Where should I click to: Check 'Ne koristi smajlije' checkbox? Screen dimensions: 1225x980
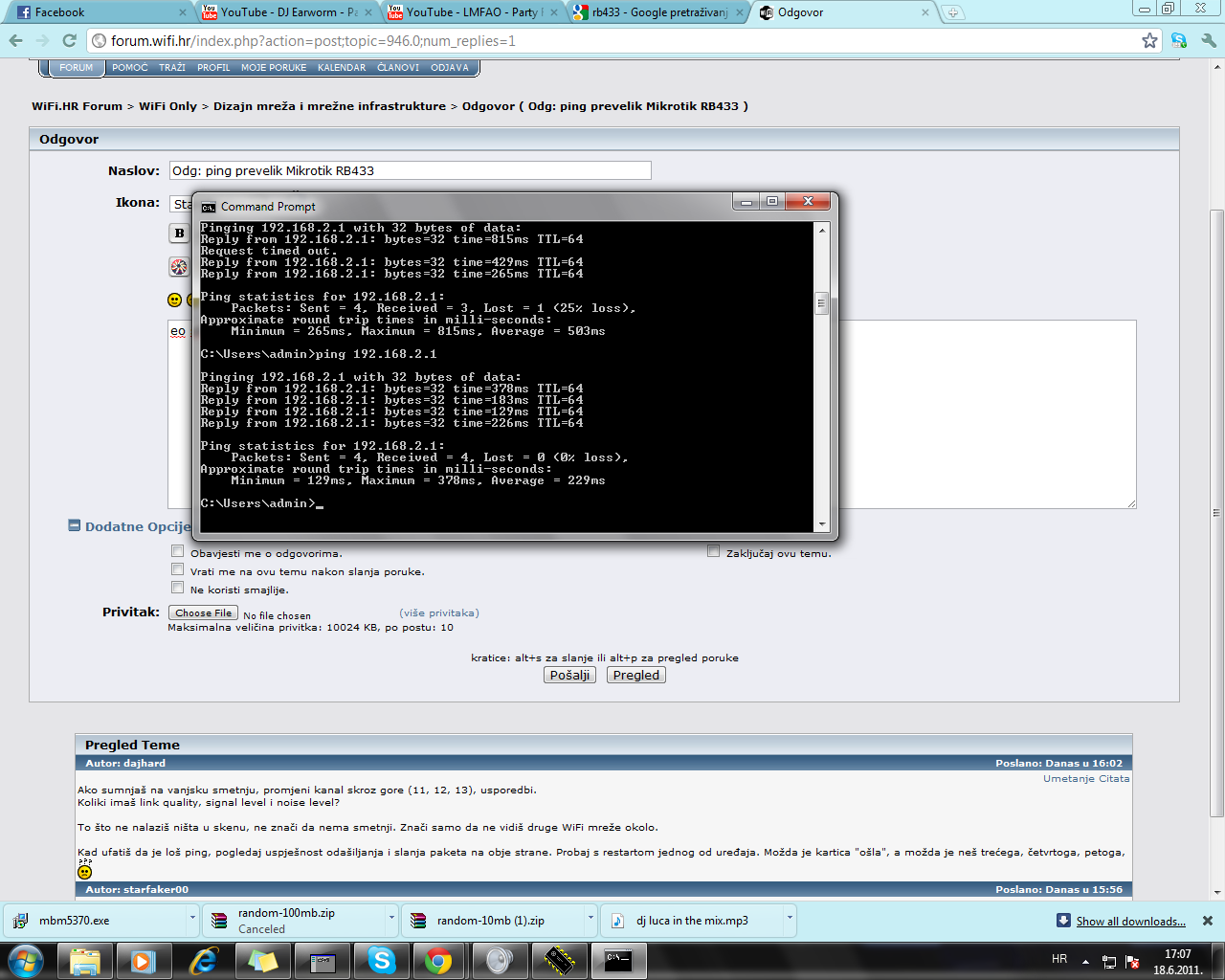click(177, 588)
